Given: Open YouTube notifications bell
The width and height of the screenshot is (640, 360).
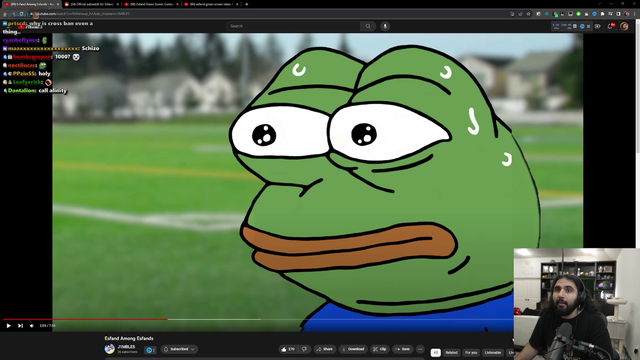Looking at the screenshot, I should (611, 26).
